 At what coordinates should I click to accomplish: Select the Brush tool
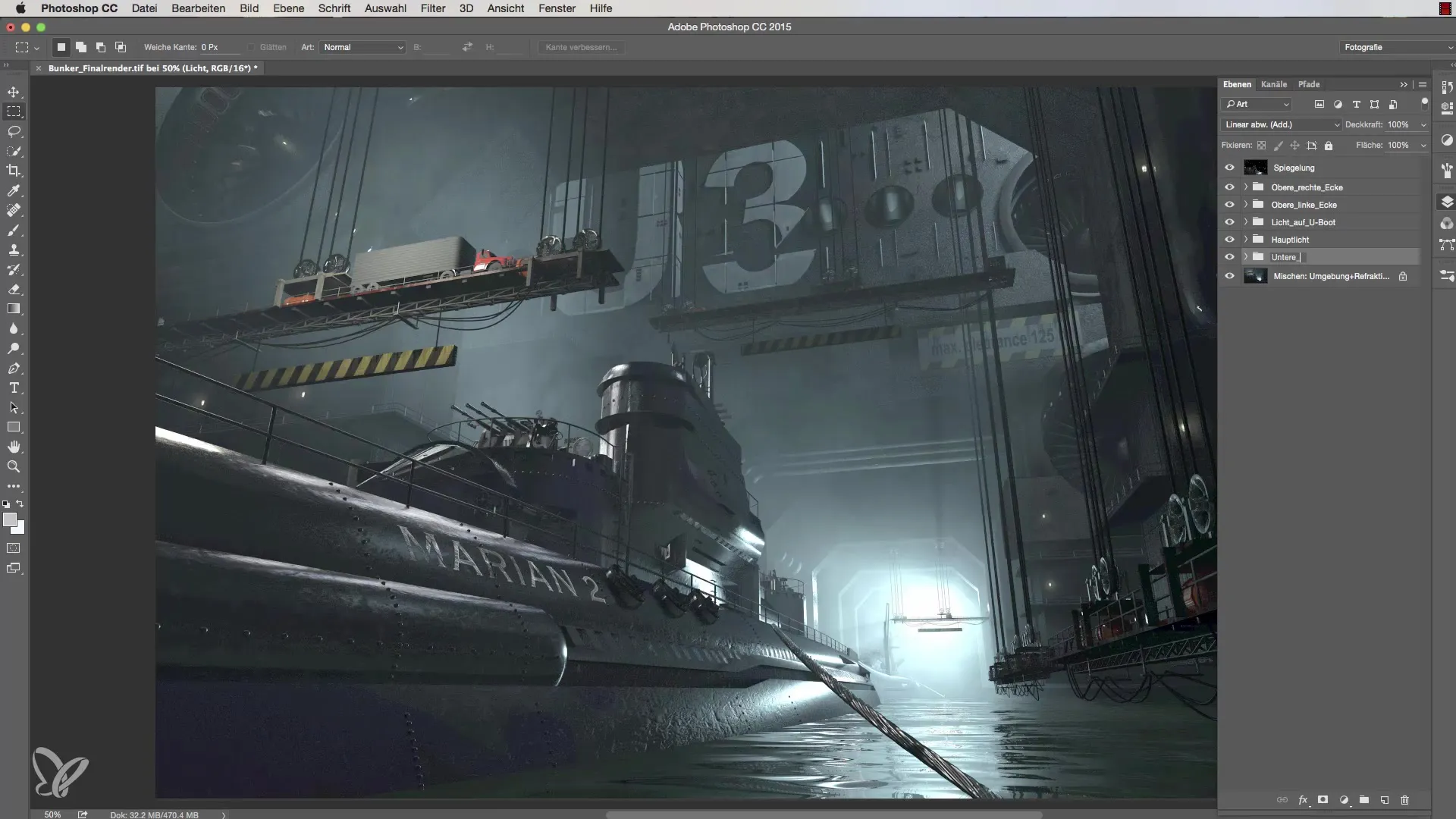pyautogui.click(x=14, y=230)
